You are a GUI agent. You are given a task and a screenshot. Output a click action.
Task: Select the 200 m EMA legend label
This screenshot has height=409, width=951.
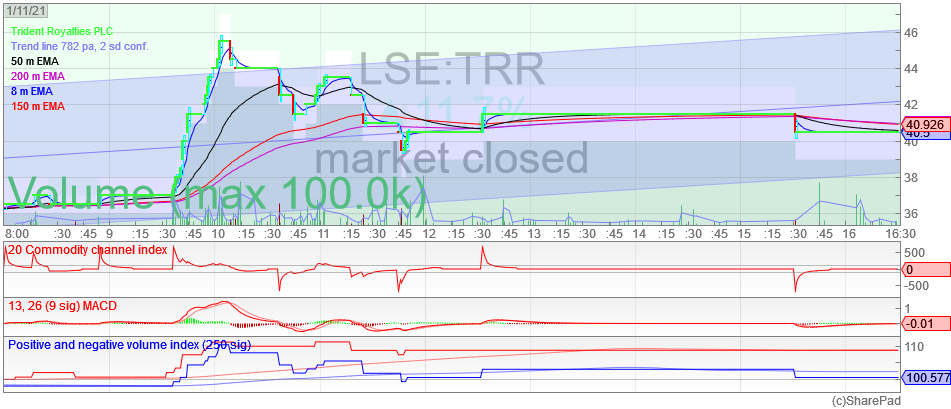click(38, 76)
